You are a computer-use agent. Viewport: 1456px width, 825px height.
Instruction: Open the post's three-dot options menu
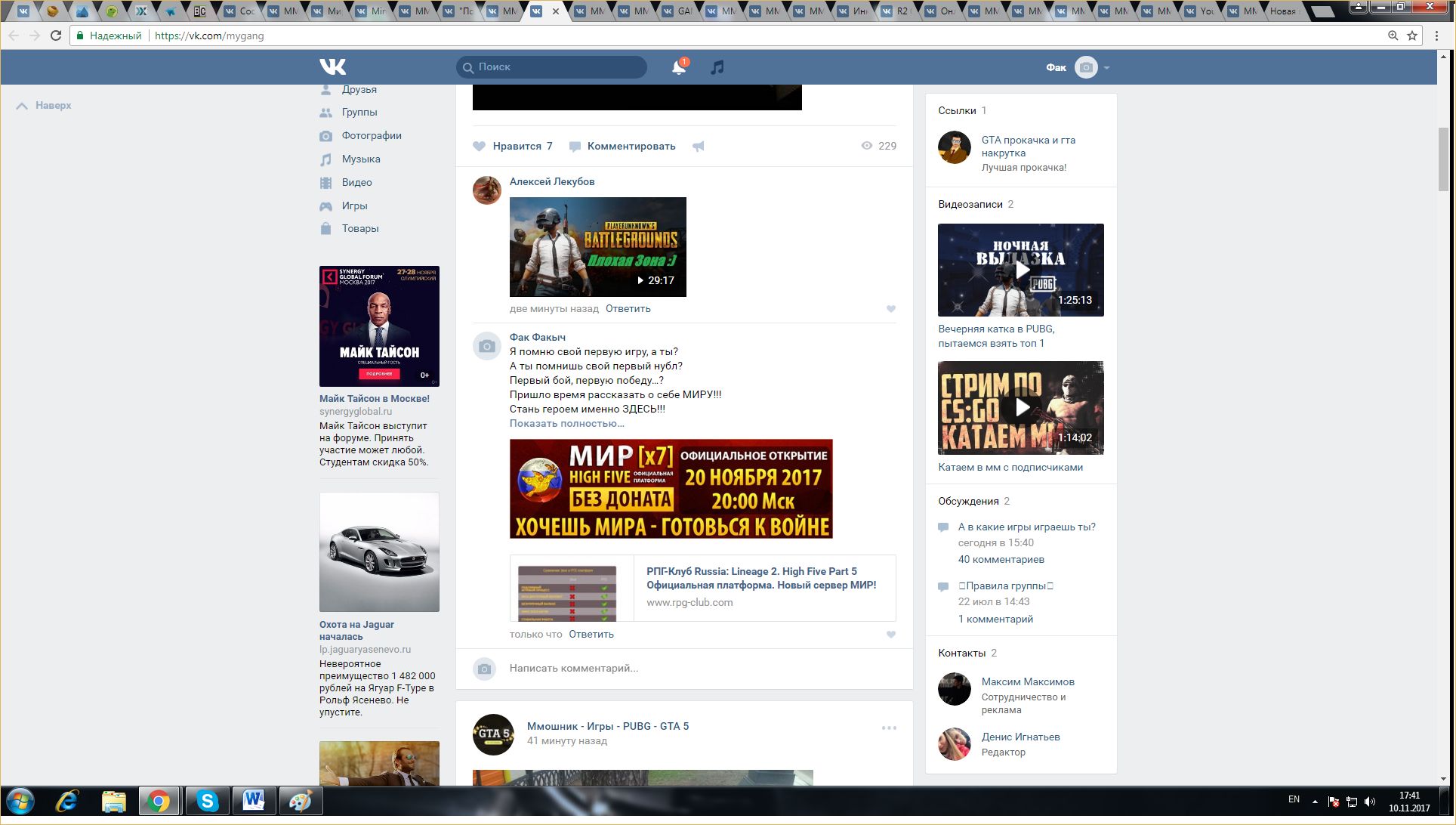pyautogui.click(x=889, y=728)
